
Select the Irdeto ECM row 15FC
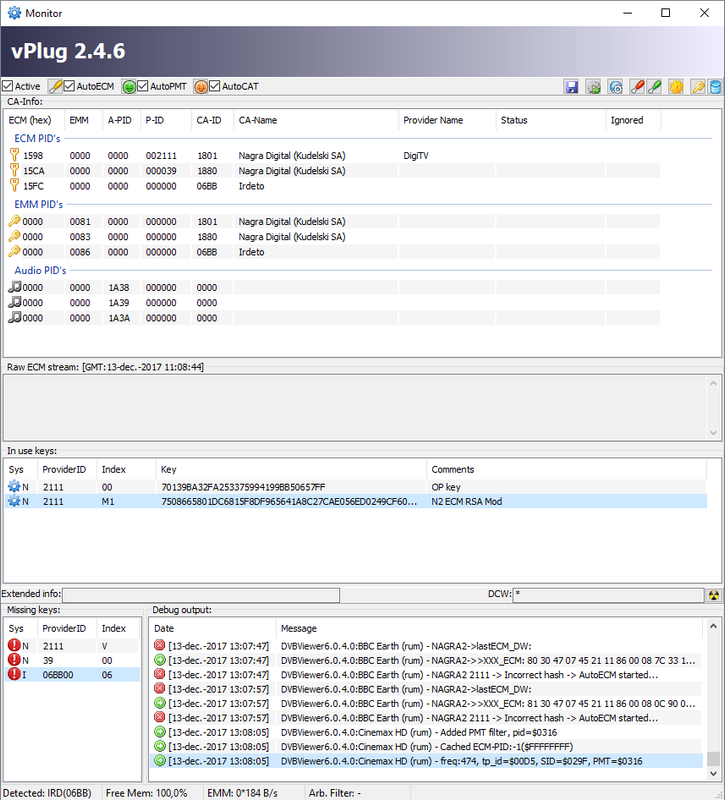pos(332,186)
